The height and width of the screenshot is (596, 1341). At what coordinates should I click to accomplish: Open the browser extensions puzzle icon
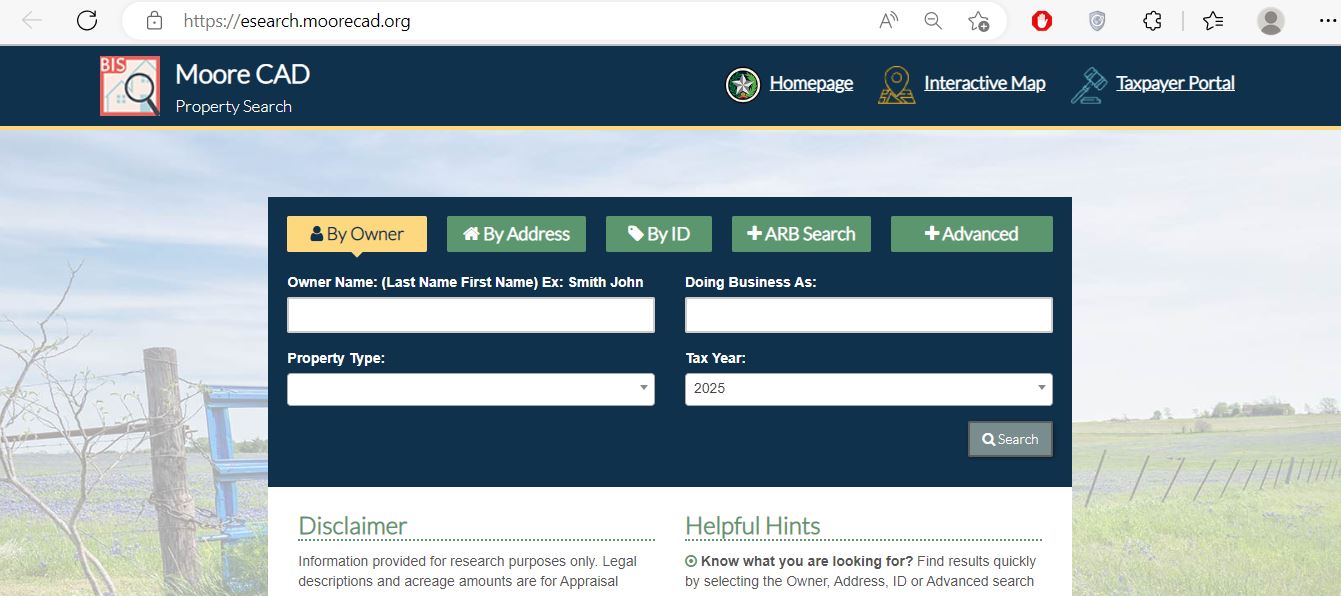coord(1152,21)
